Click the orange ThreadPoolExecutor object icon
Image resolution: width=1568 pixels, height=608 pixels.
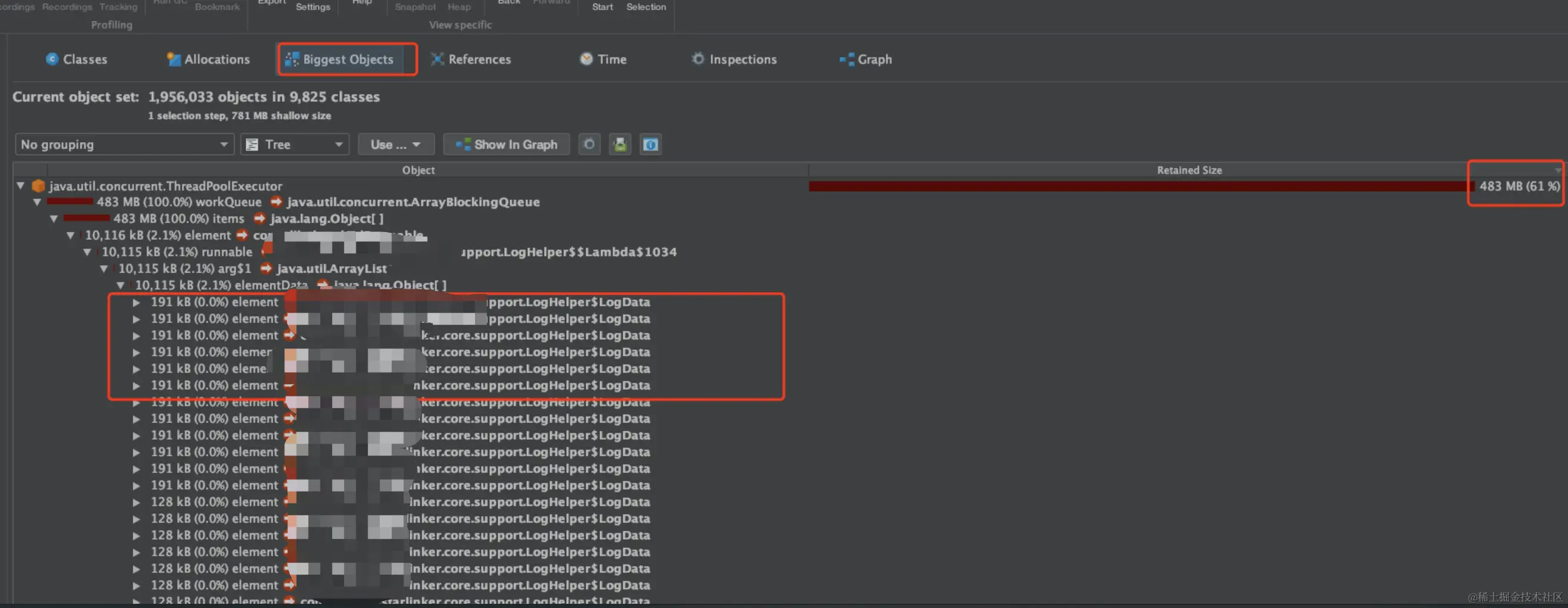(38, 186)
